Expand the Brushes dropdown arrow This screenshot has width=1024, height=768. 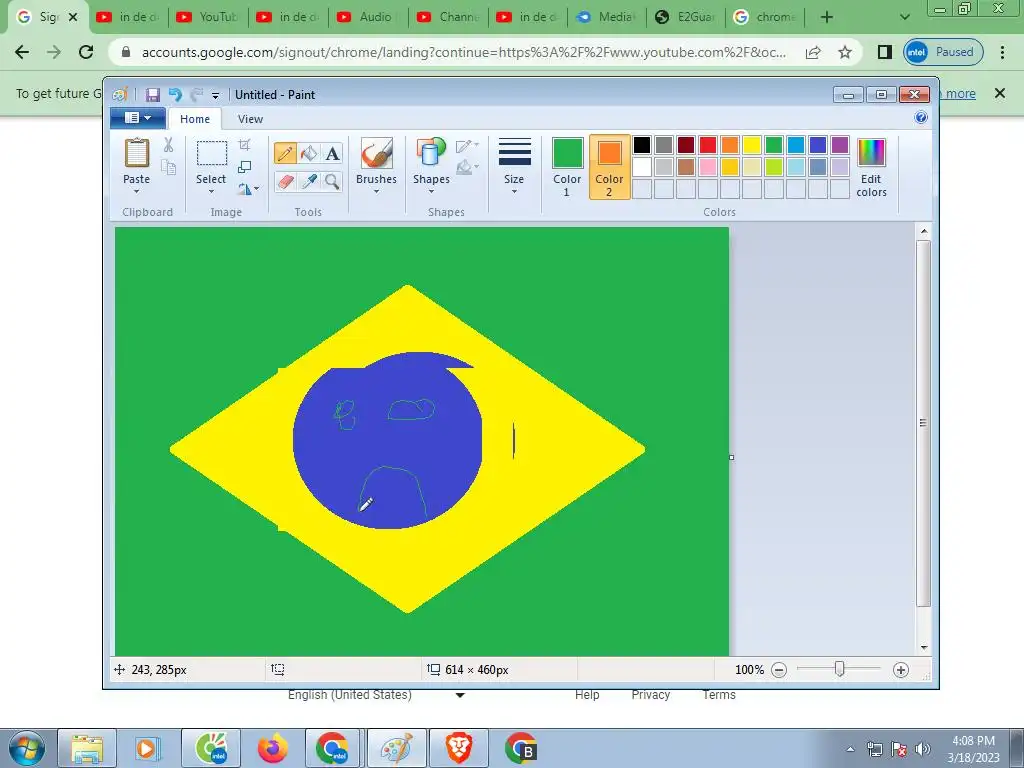point(376,192)
